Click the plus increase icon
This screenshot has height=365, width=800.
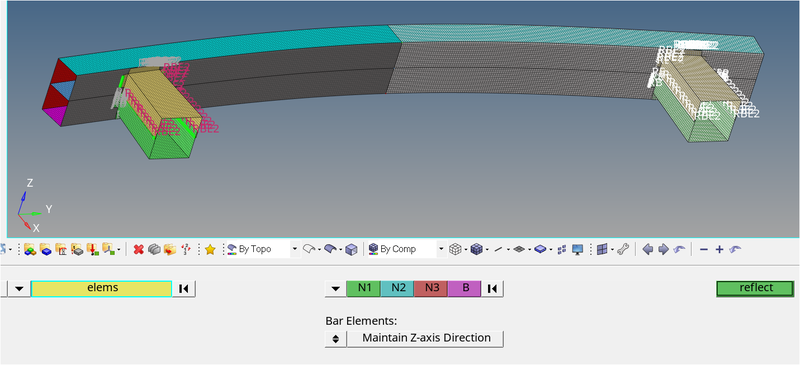click(x=719, y=250)
